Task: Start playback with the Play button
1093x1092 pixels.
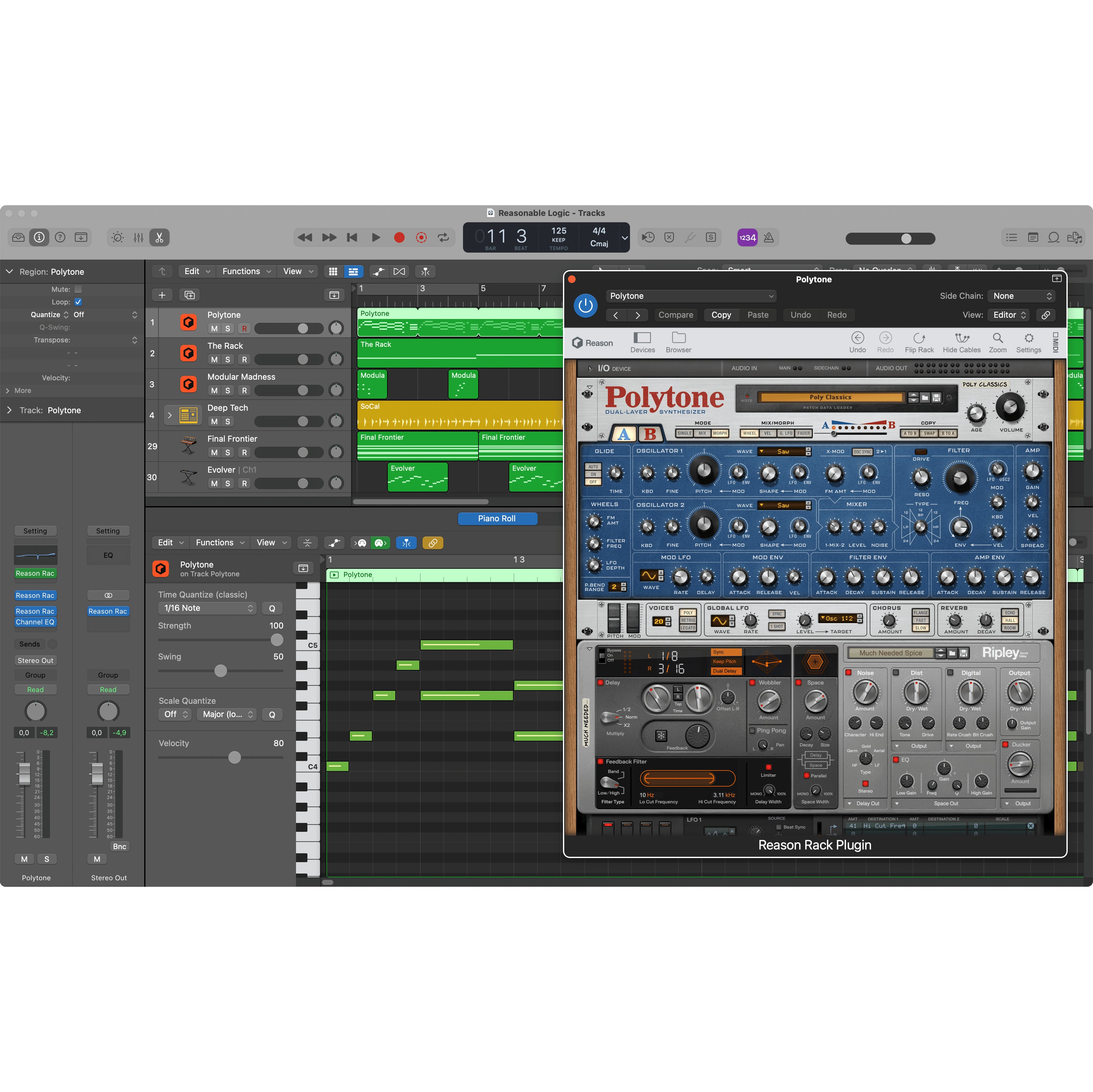Action: [x=376, y=237]
